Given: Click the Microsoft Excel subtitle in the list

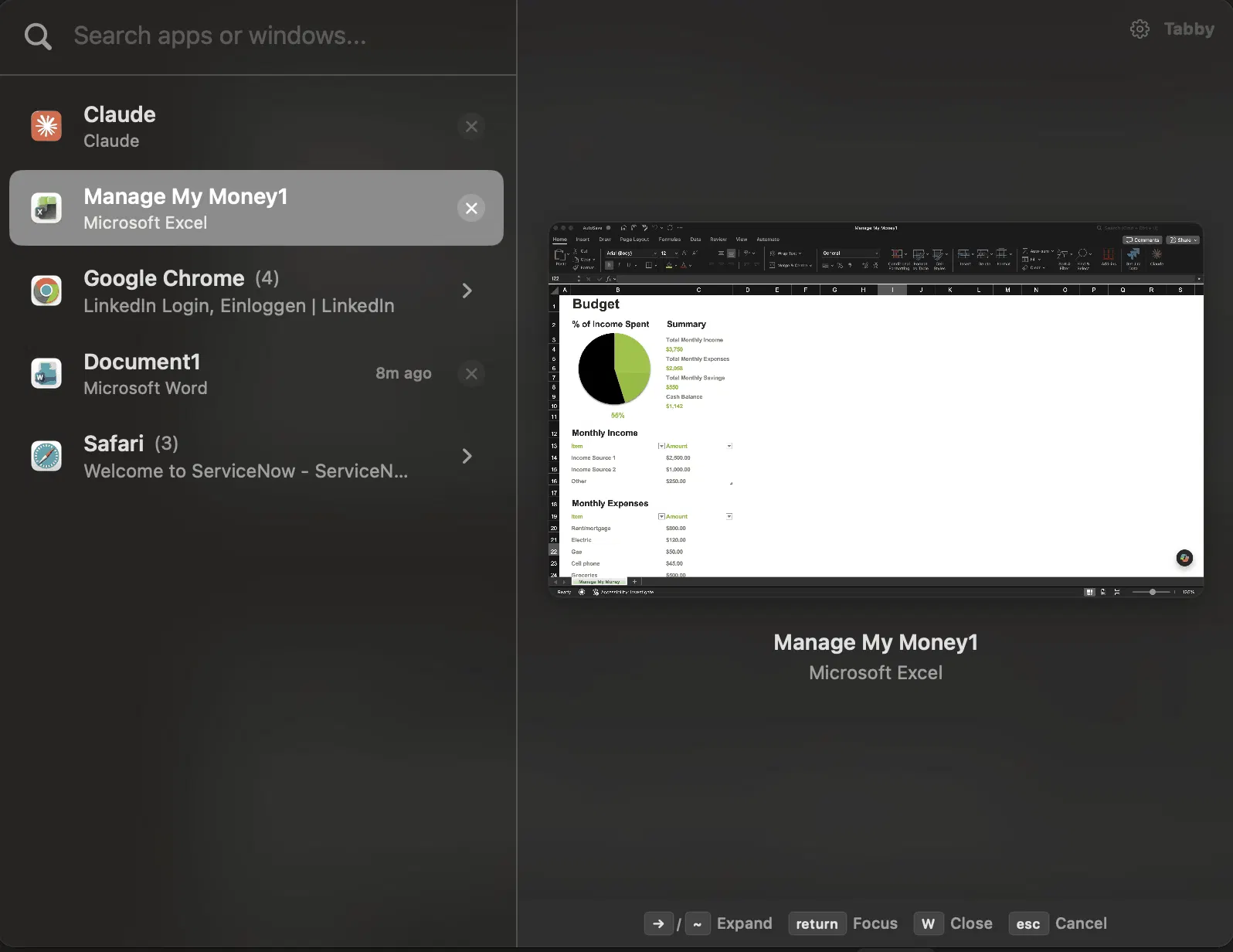Looking at the screenshot, I should (145, 223).
